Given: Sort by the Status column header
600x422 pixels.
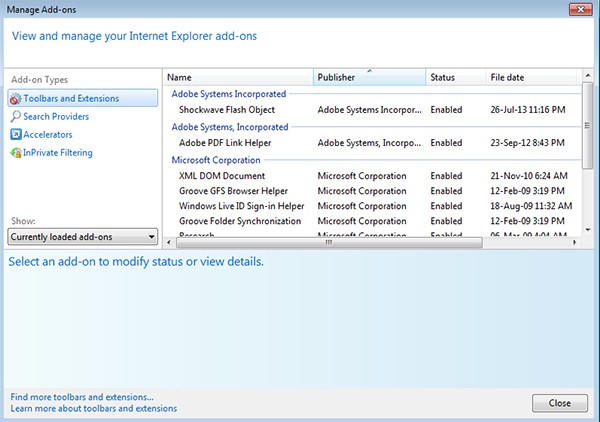Looking at the screenshot, I should pyautogui.click(x=455, y=77).
